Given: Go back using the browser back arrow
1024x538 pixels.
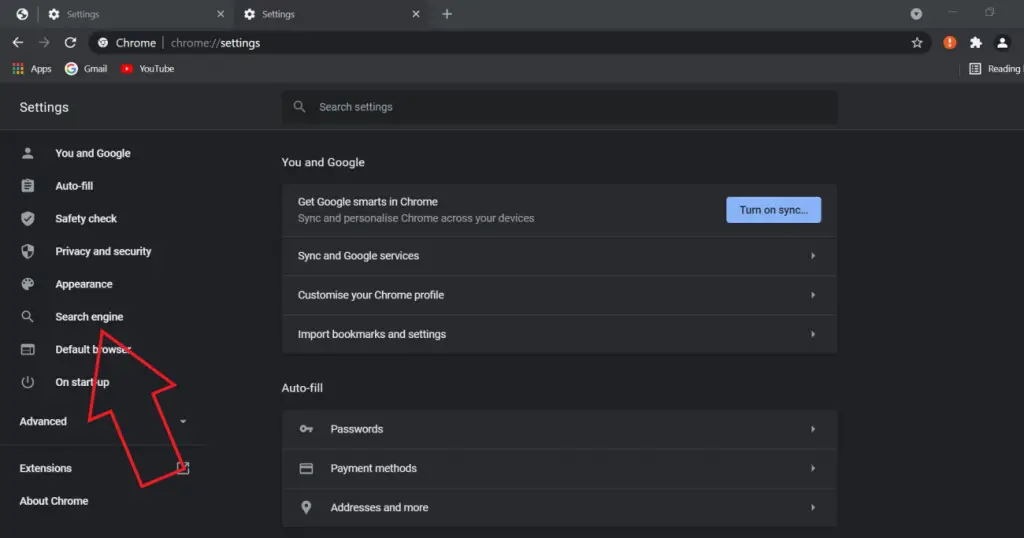Looking at the screenshot, I should pyautogui.click(x=18, y=42).
